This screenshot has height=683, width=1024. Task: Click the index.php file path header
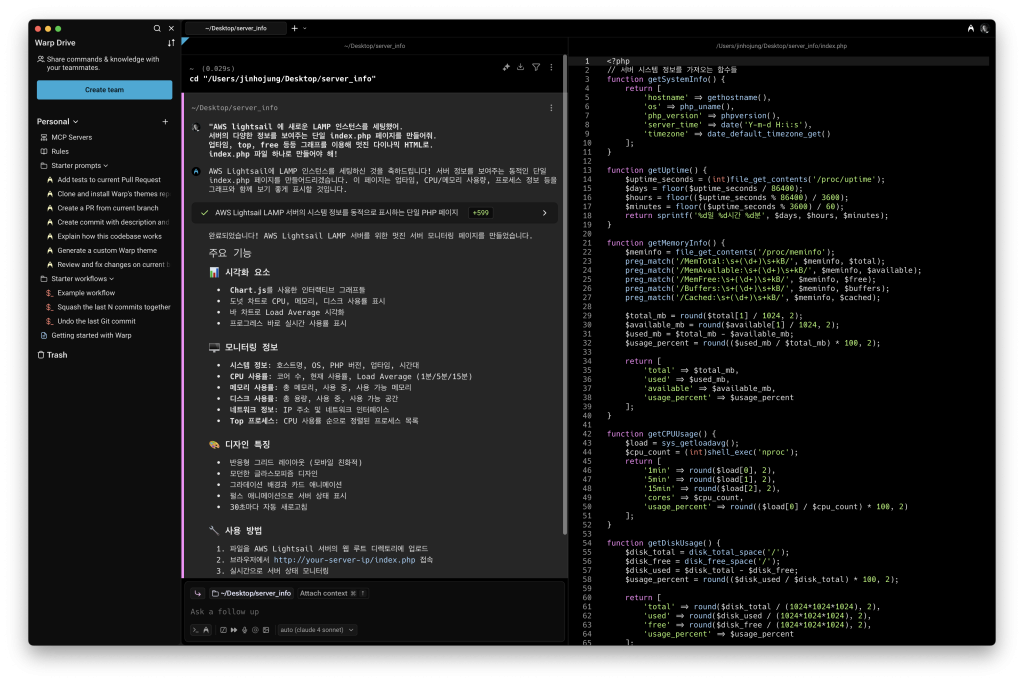click(781, 46)
